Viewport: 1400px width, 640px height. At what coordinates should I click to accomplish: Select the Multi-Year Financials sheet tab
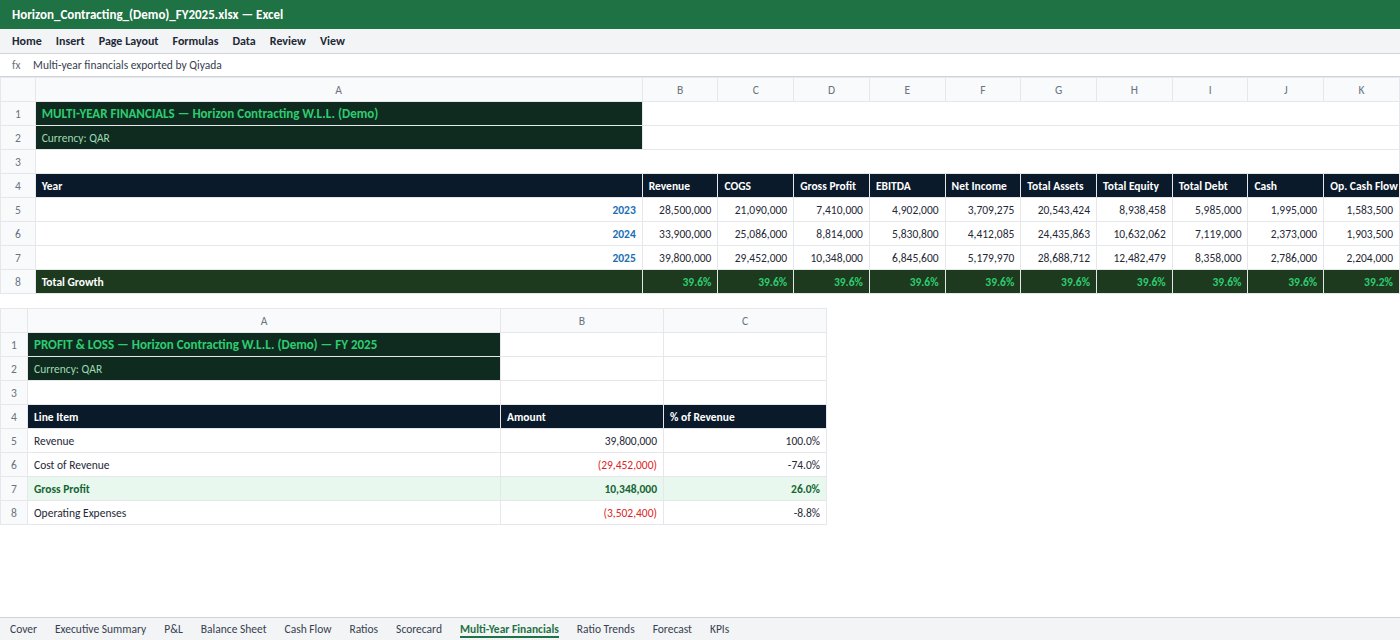[509, 629]
